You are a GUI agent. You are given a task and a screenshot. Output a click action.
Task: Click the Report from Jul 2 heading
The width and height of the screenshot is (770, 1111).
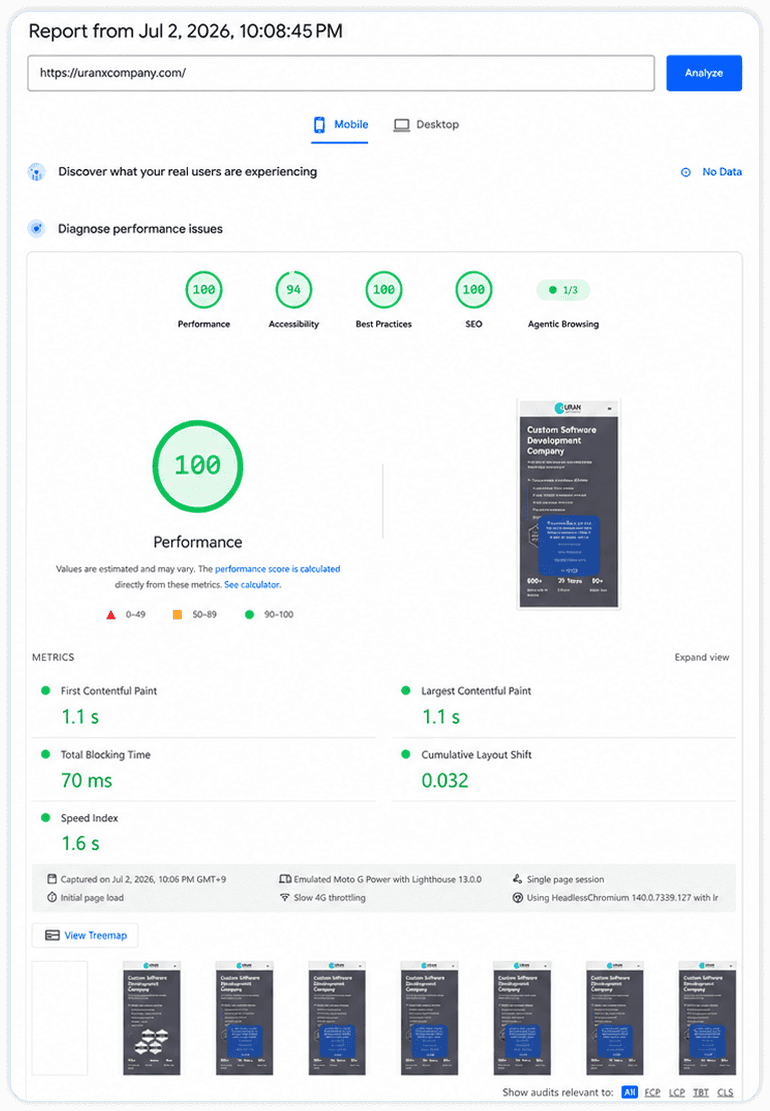186,31
